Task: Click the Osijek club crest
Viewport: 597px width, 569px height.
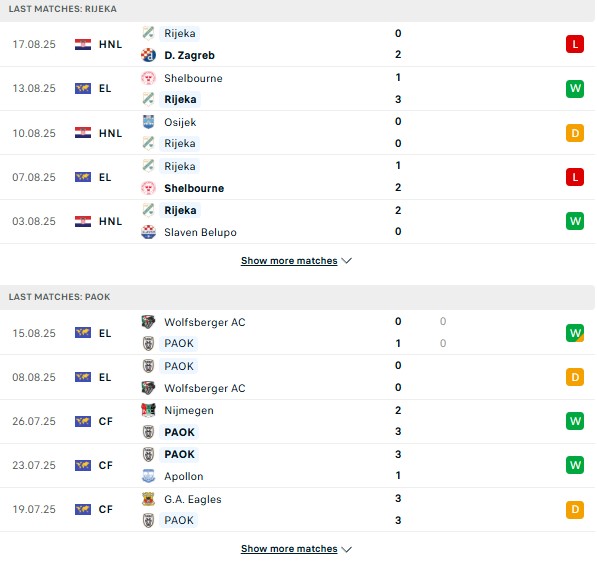Action: [x=148, y=122]
